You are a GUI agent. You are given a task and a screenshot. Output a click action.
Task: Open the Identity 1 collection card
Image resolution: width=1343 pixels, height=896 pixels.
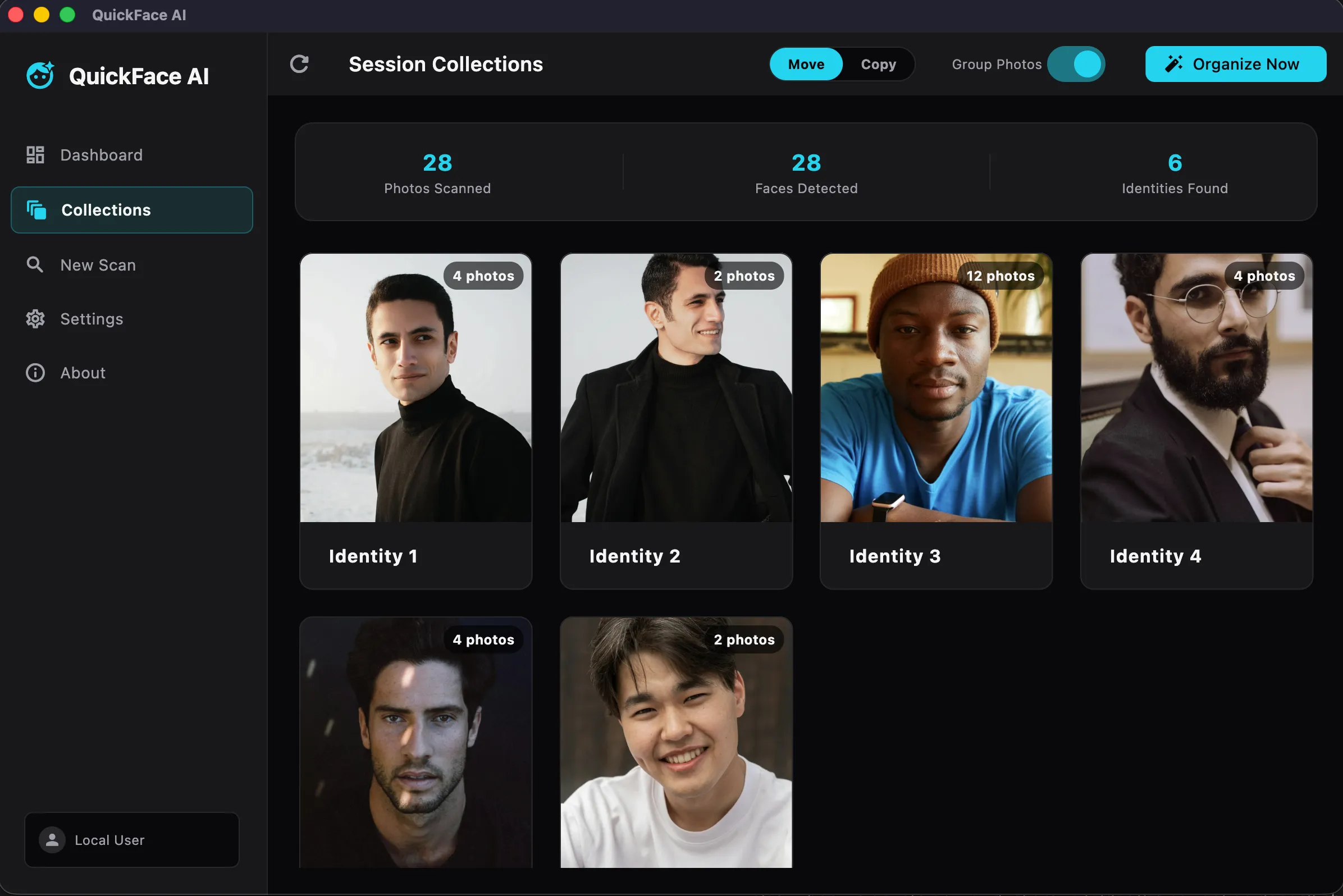point(416,421)
